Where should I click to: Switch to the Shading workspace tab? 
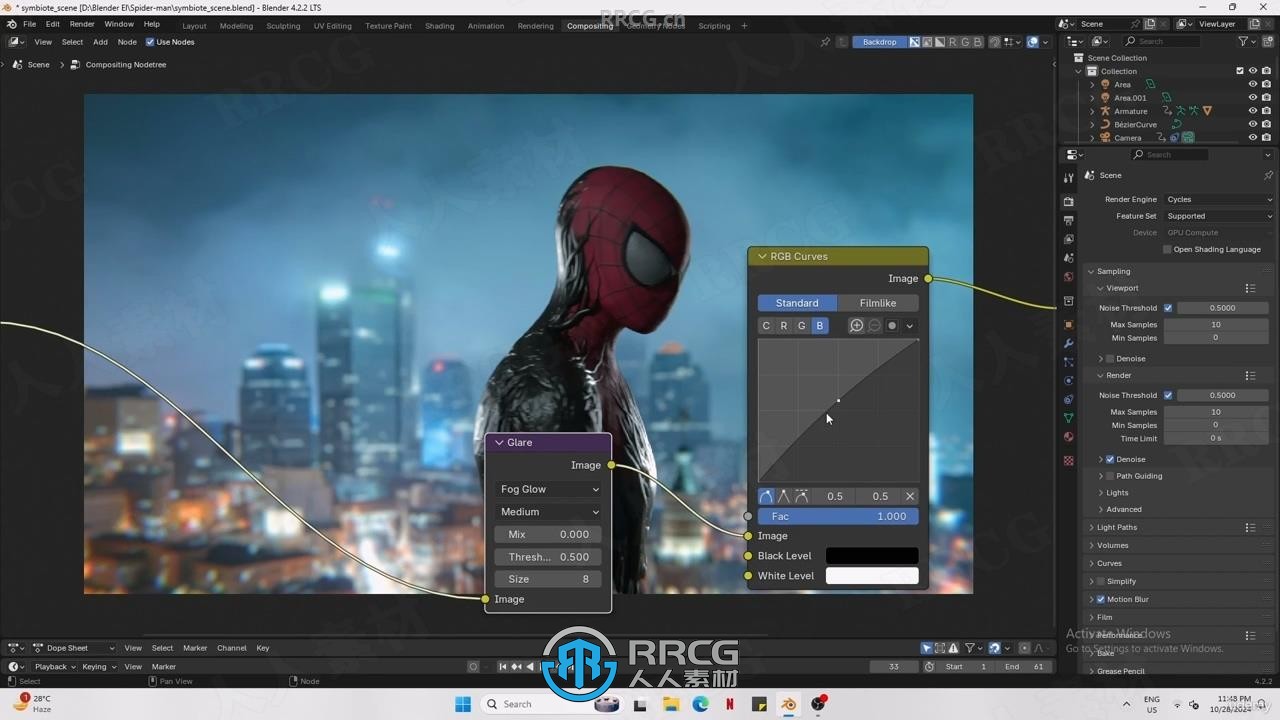tap(439, 26)
